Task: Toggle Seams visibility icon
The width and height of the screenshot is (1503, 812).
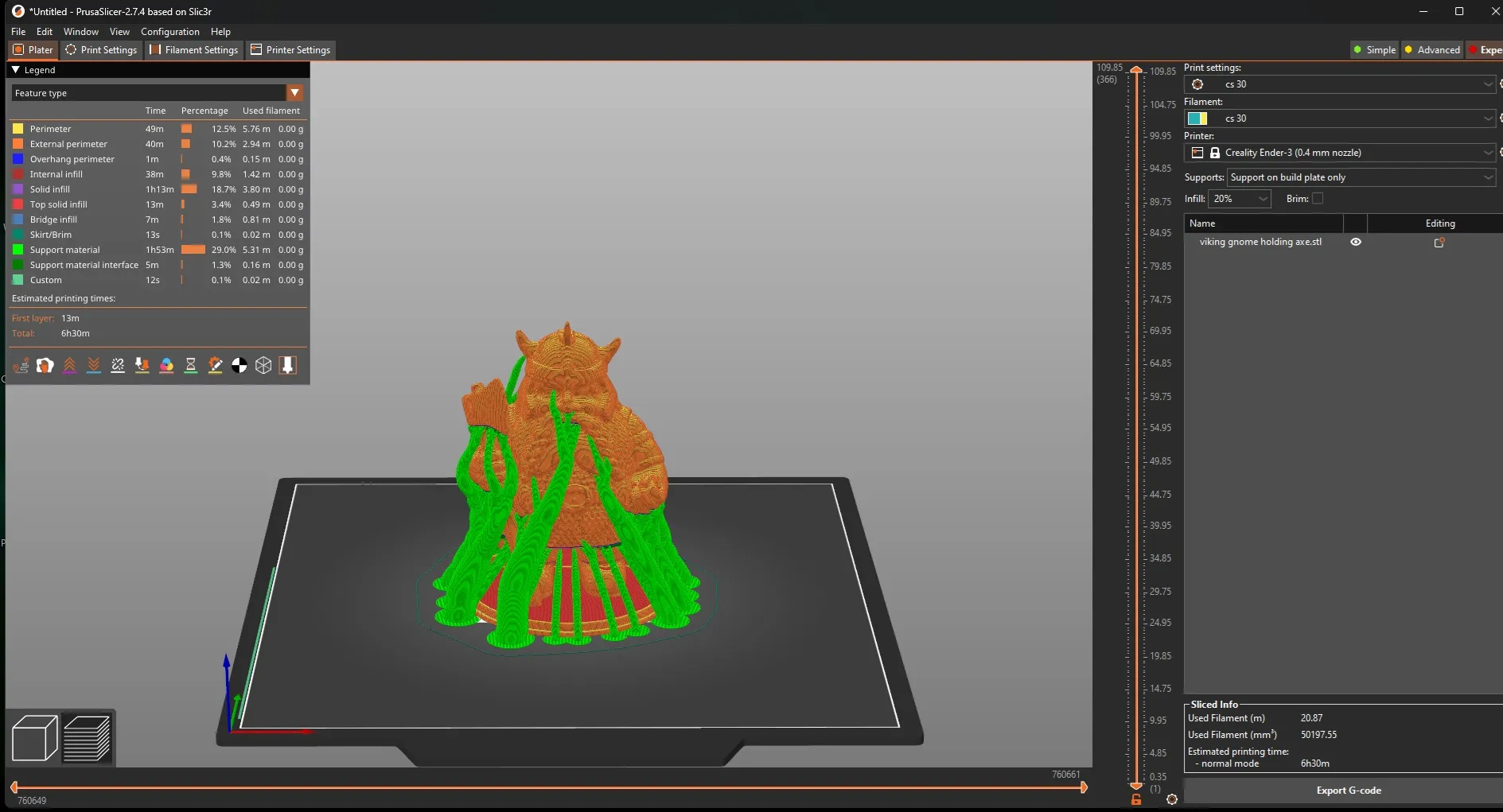Action: tap(118, 365)
